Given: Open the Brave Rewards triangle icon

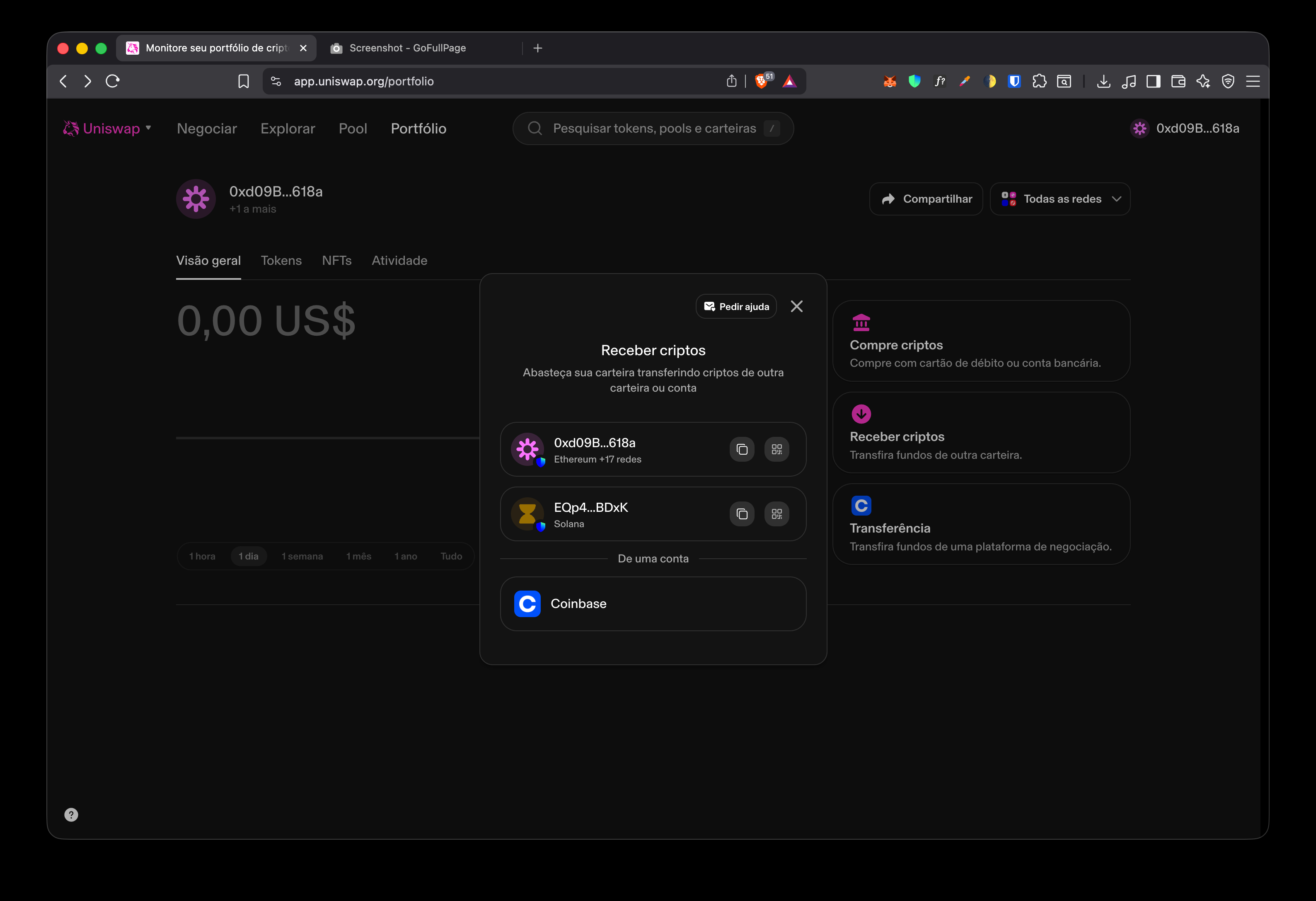Looking at the screenshot, I should (789, 82).
